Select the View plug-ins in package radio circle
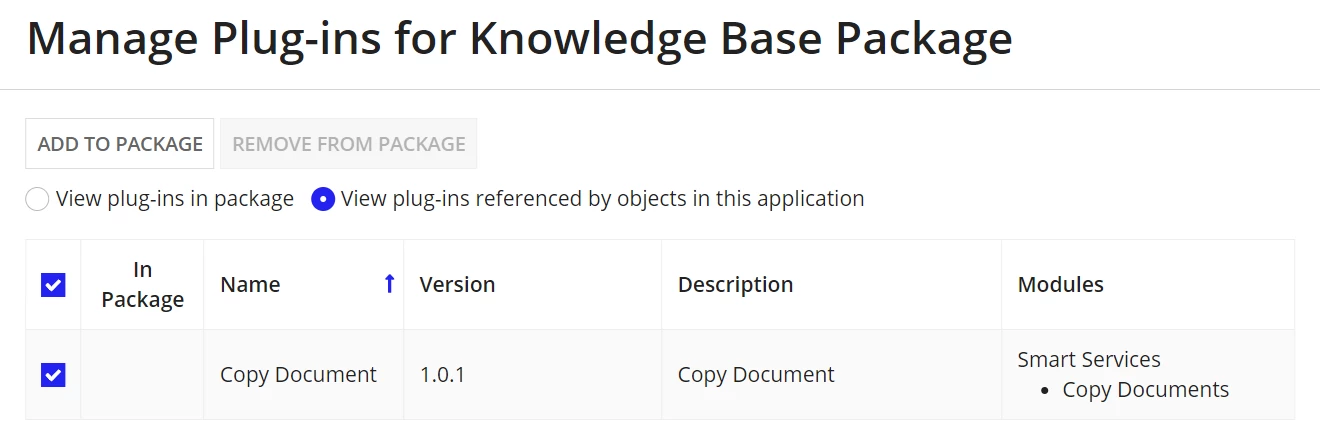1320x432 pixels. pyautogui.click(x=37, y=199)
